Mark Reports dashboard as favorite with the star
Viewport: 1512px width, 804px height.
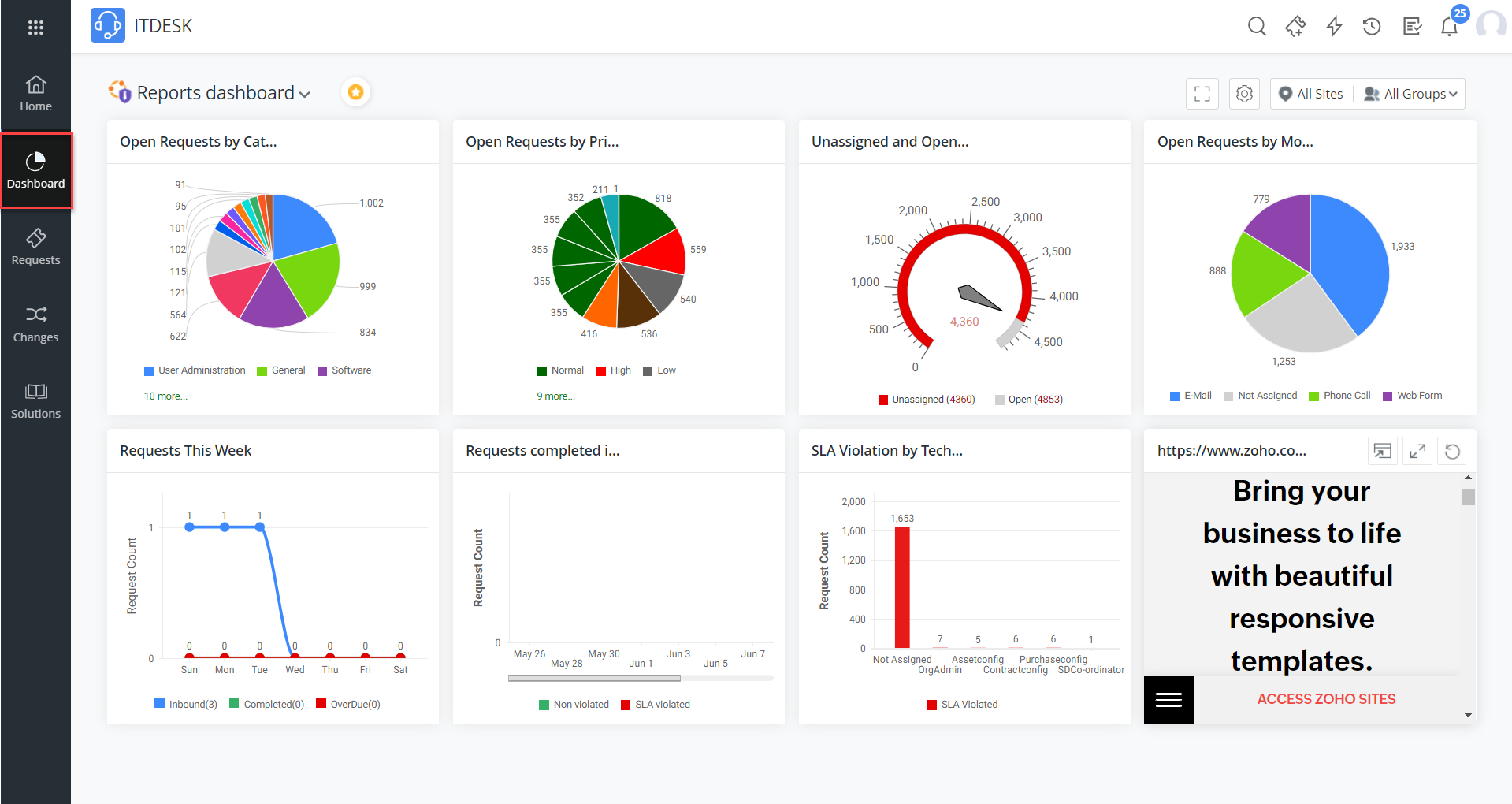click(x=355, y=91)
